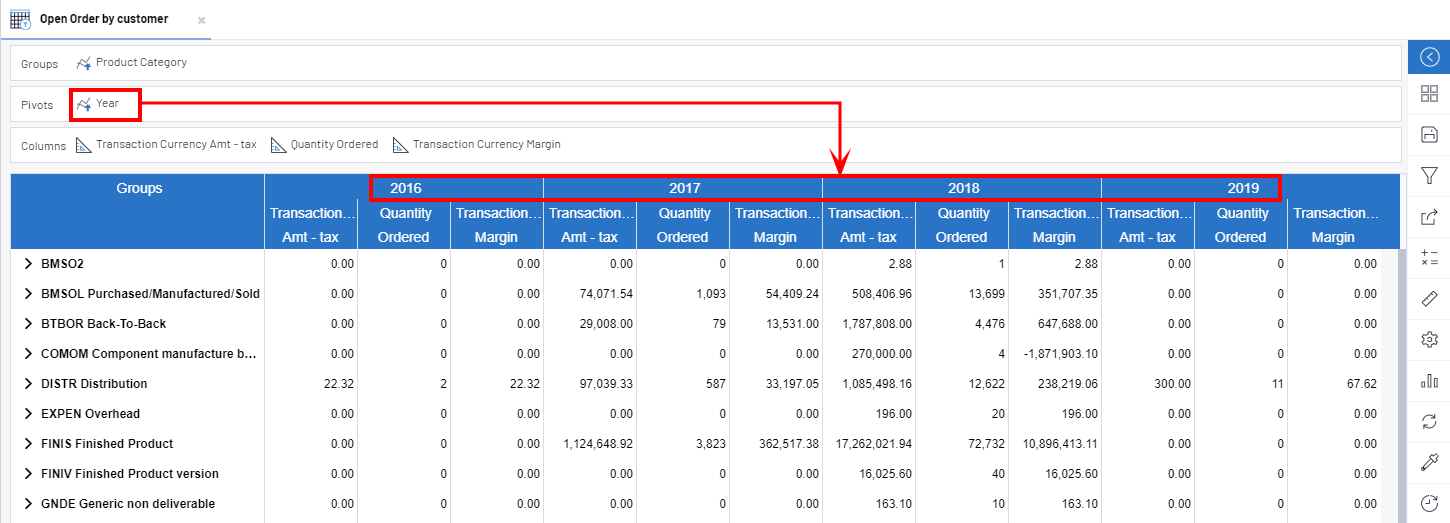Click the refresh data icon
1450x523 pixels.
click(1429, 421)
